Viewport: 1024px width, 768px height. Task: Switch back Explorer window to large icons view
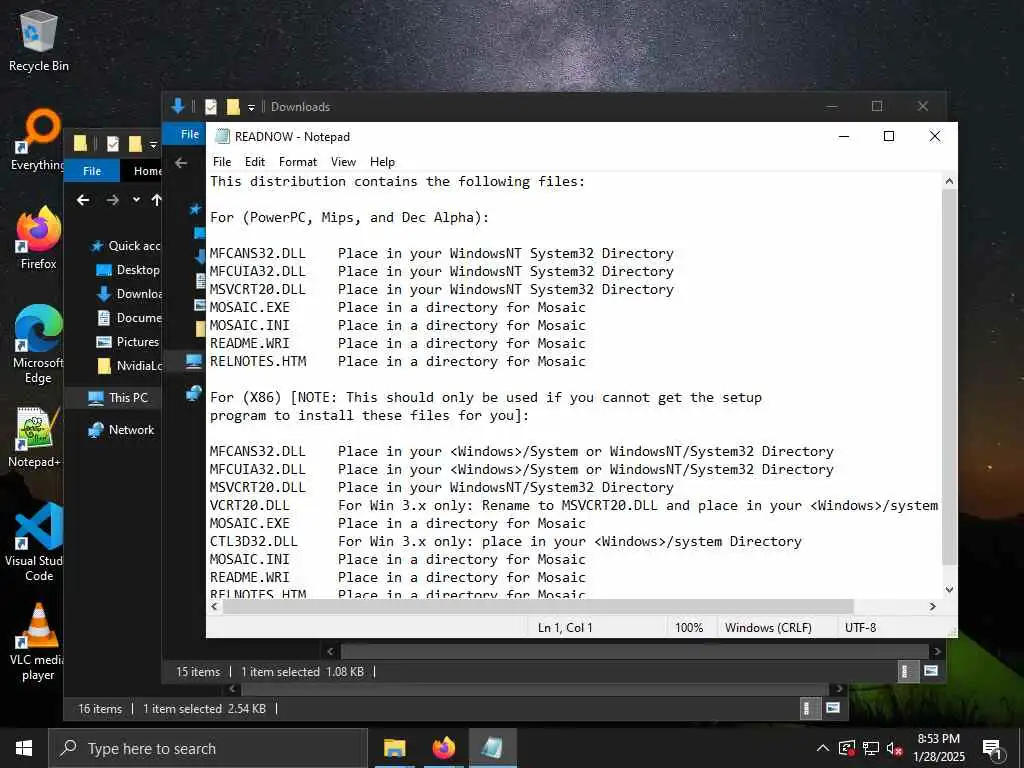[833, 708]
